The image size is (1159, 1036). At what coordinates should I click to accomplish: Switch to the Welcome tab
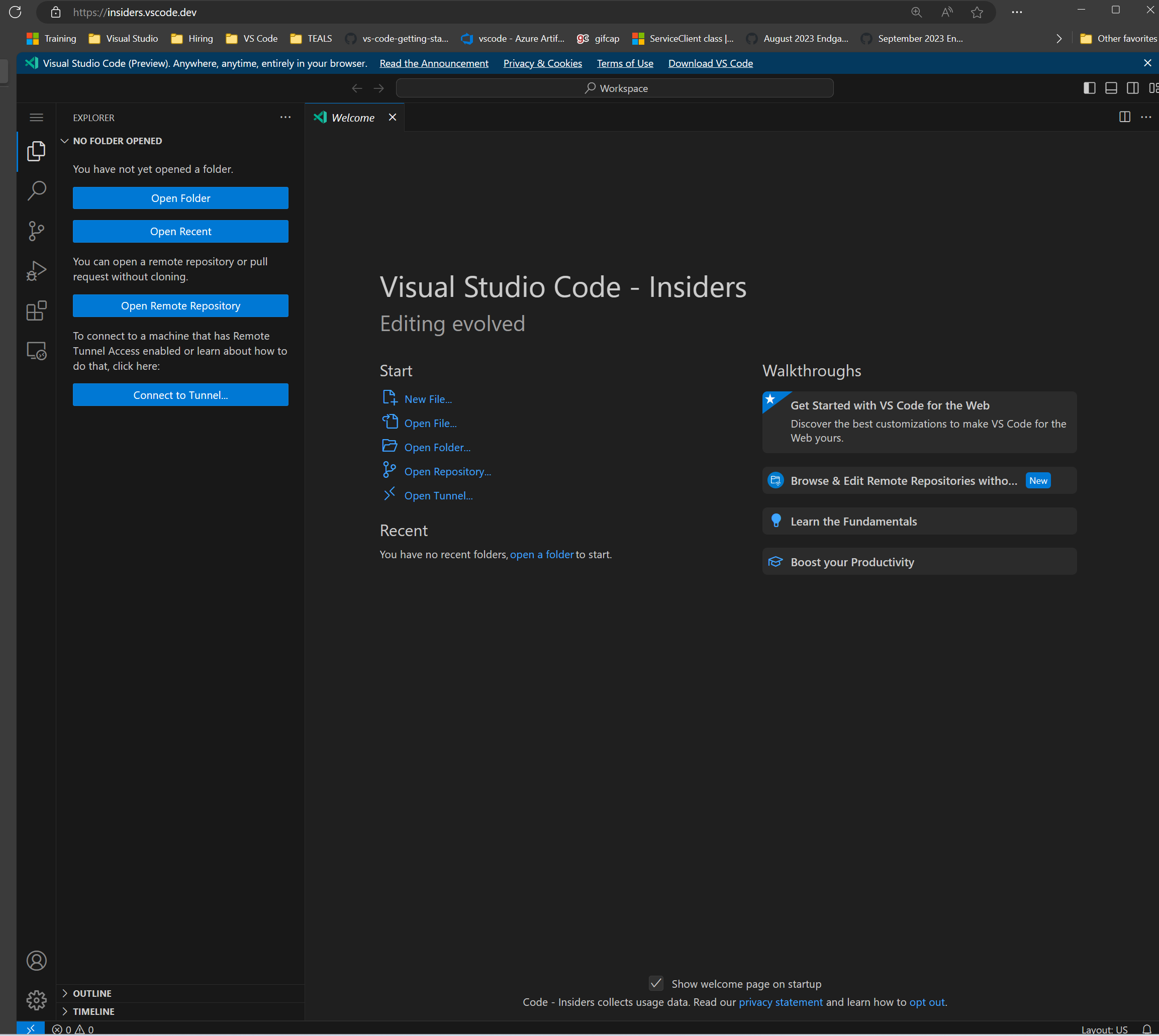point(352,117)
